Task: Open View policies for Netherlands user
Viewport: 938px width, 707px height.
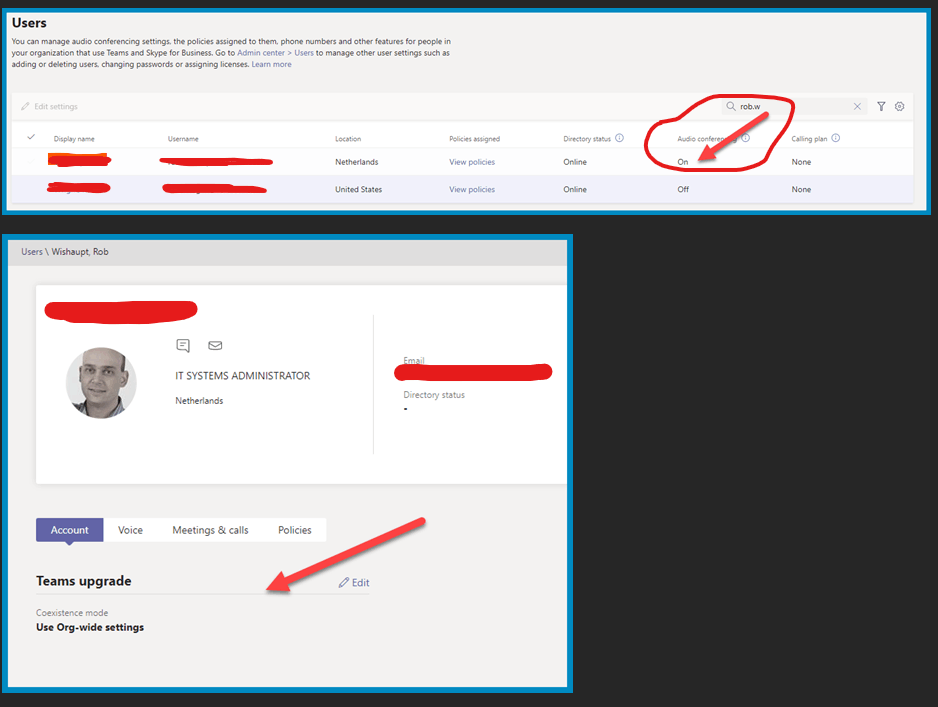Action: click(x=472, y=162)
